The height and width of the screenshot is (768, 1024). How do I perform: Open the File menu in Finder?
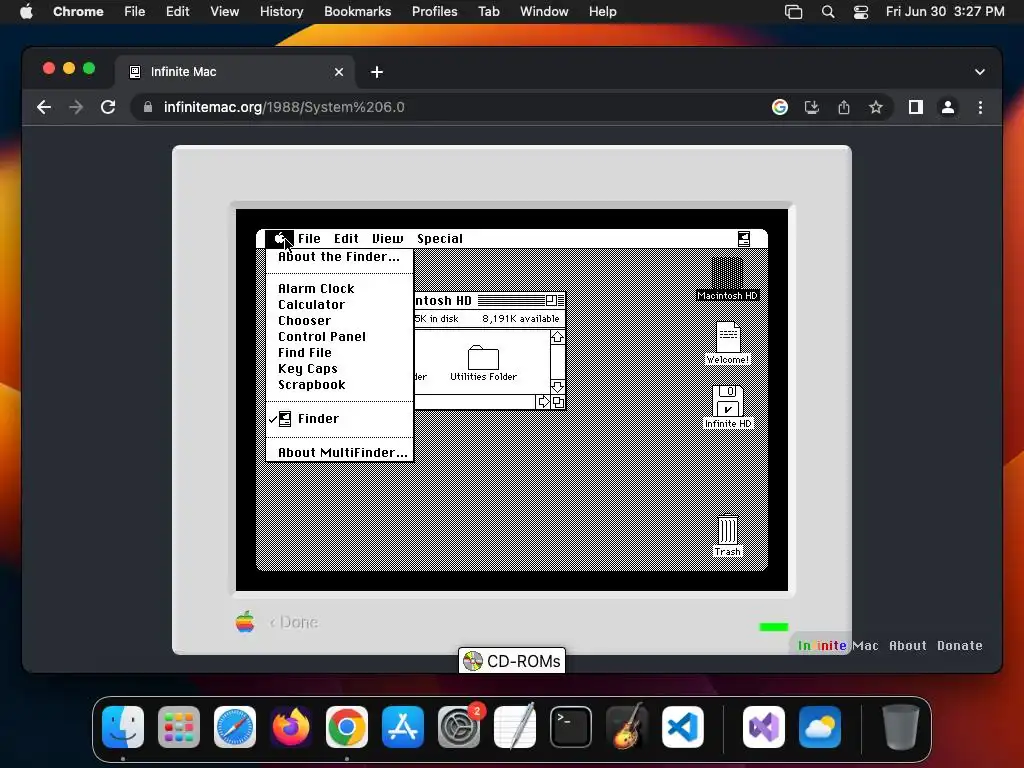(x=309, y=239)
